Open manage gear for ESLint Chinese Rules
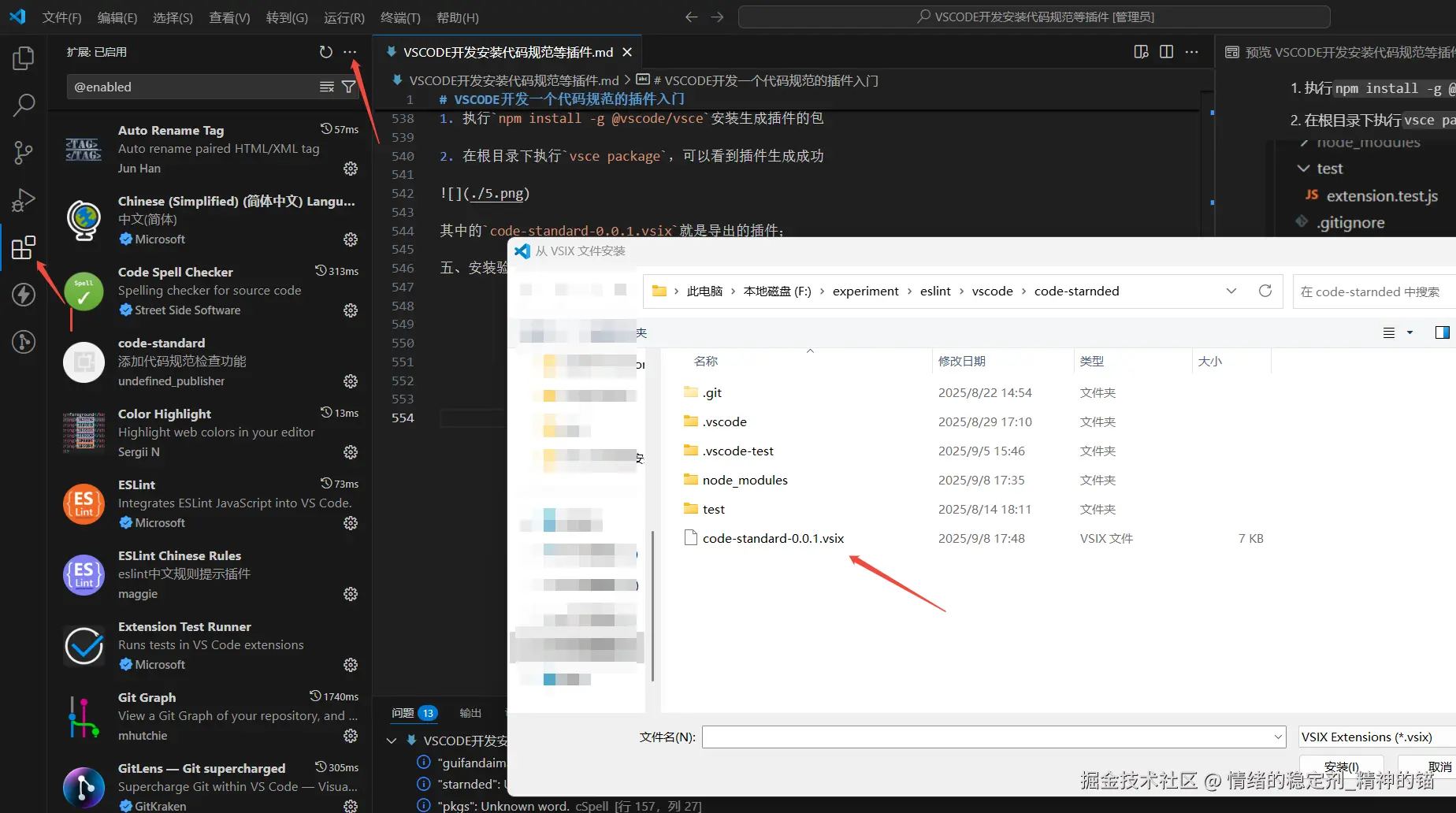Screen dimensions: 1456x813 point(351,594)
